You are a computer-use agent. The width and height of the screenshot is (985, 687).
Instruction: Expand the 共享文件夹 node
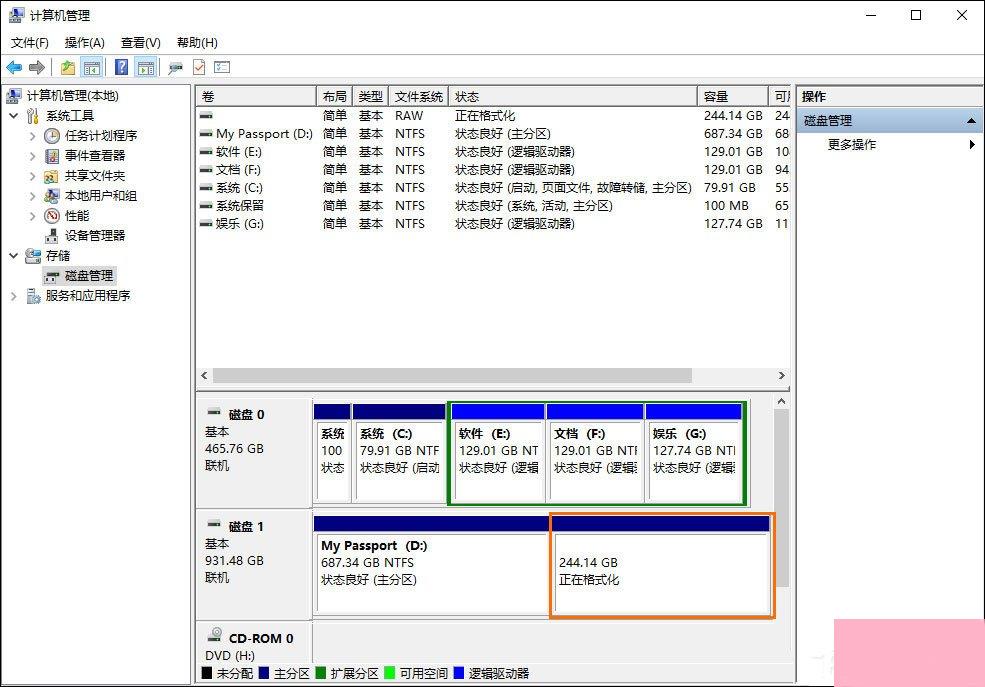coord(33,176)
